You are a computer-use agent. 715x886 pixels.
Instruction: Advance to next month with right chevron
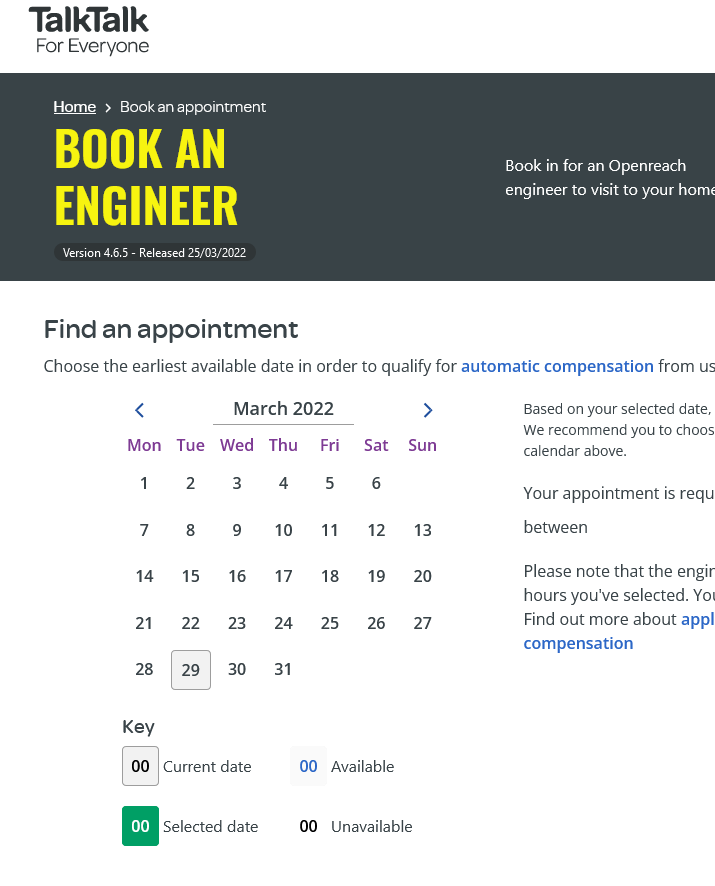[x=428, y=410]
